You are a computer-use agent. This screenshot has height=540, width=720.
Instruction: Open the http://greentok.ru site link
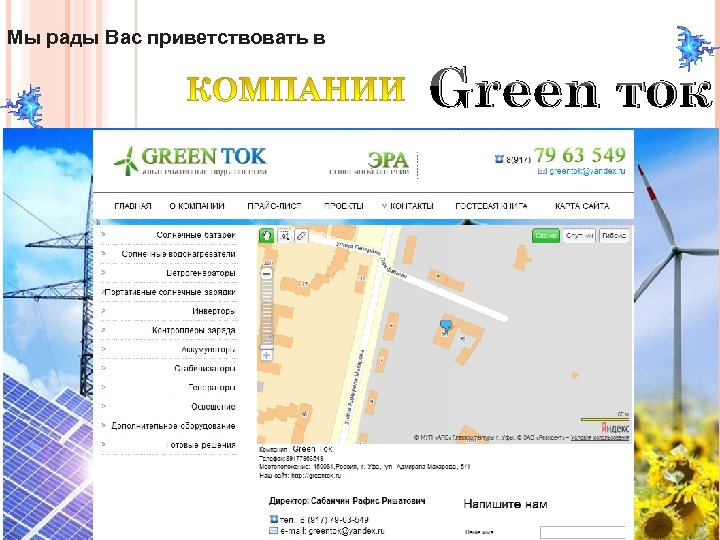tap(316, 476)
